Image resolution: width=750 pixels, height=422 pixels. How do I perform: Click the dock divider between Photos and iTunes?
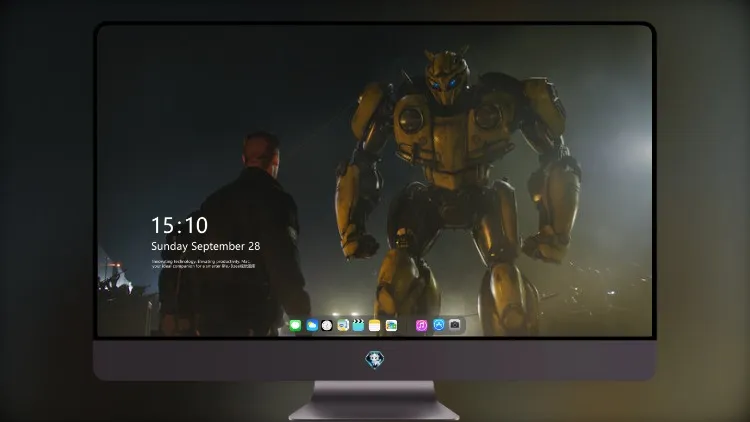coord(407,325)
